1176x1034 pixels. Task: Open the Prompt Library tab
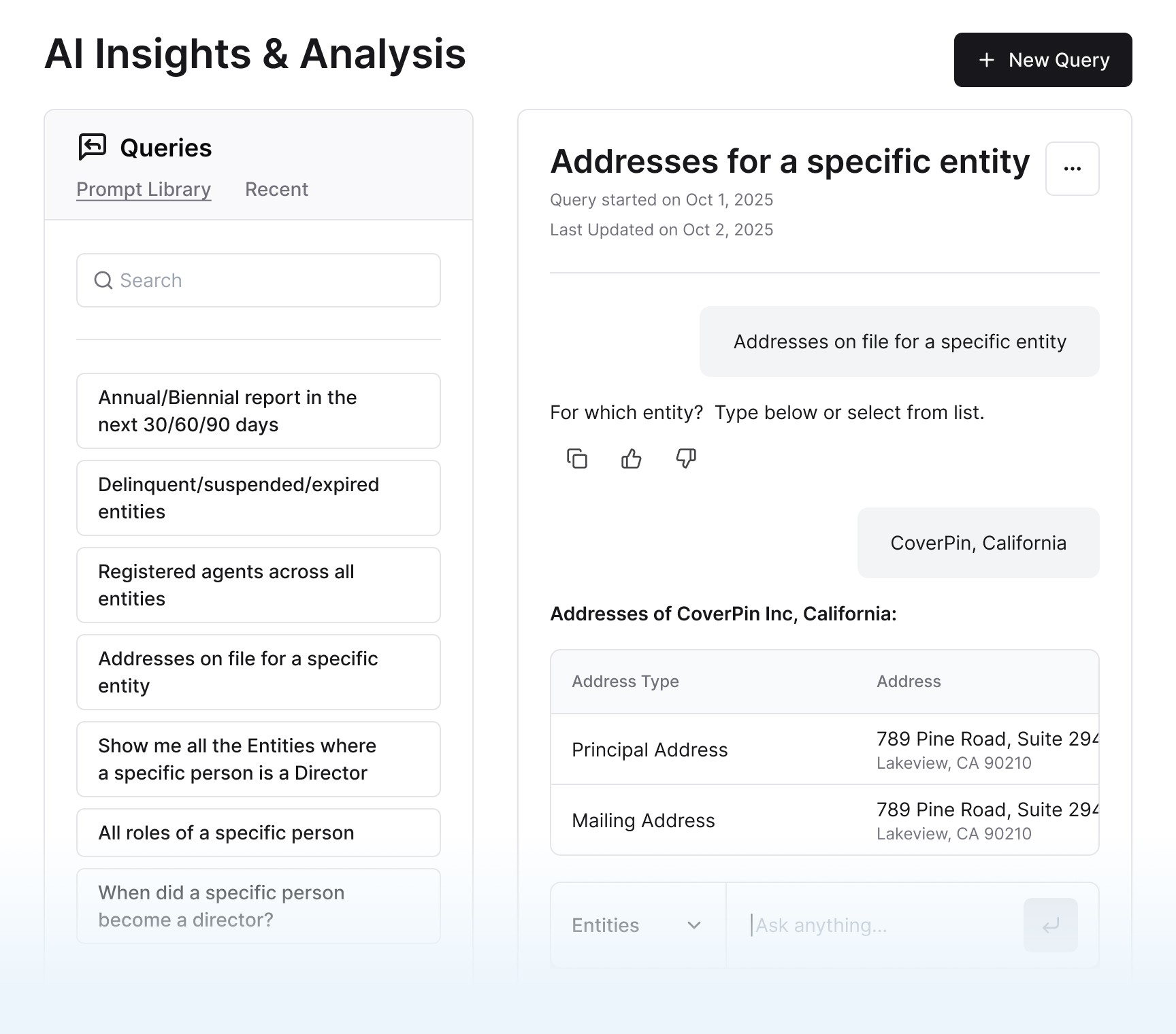tap(144, 189)
